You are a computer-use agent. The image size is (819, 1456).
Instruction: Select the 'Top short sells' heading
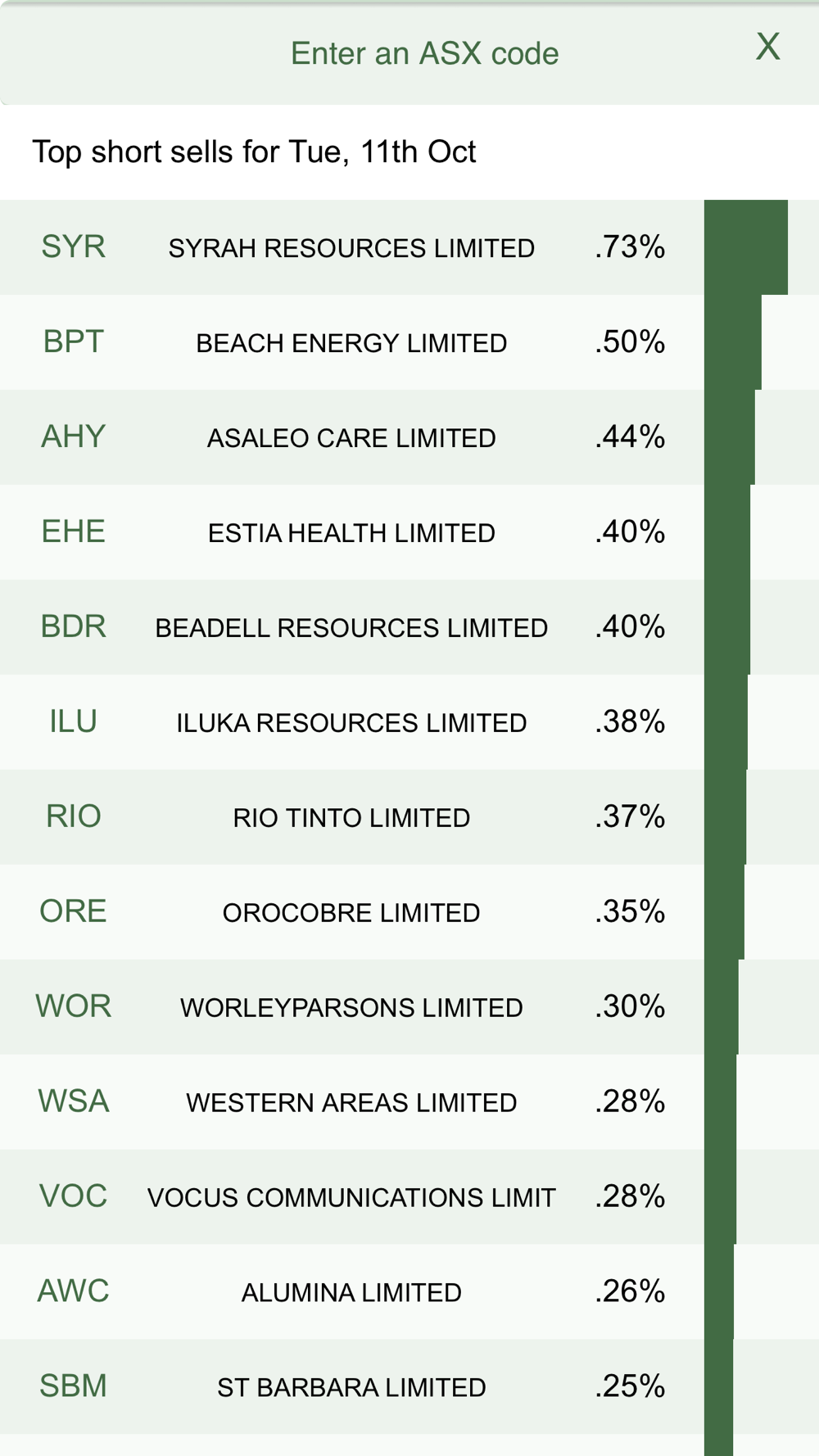pos(254,152)
